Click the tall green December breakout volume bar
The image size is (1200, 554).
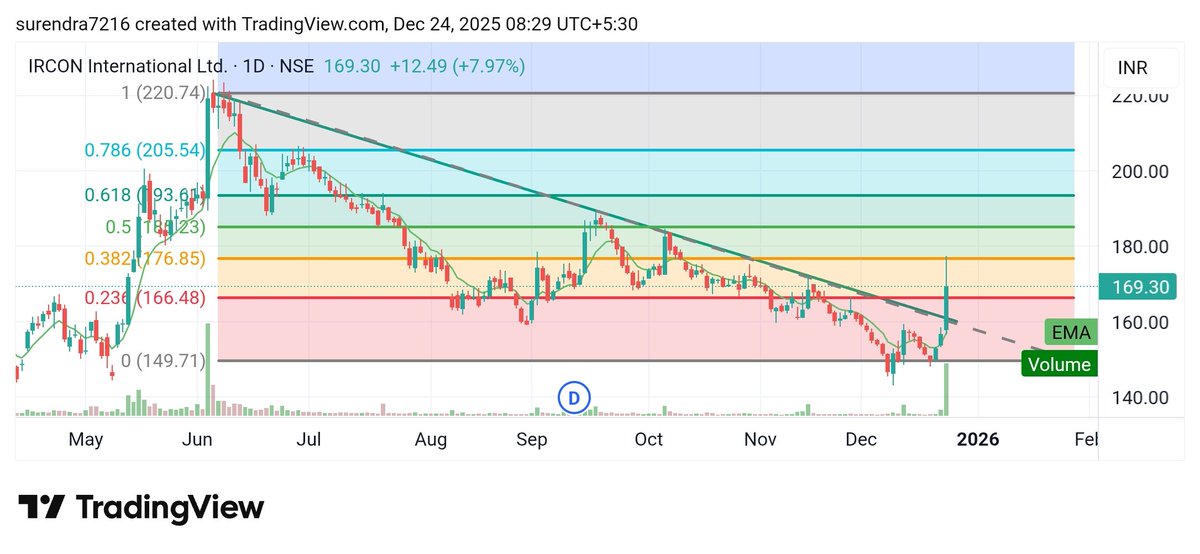(945, 389)
